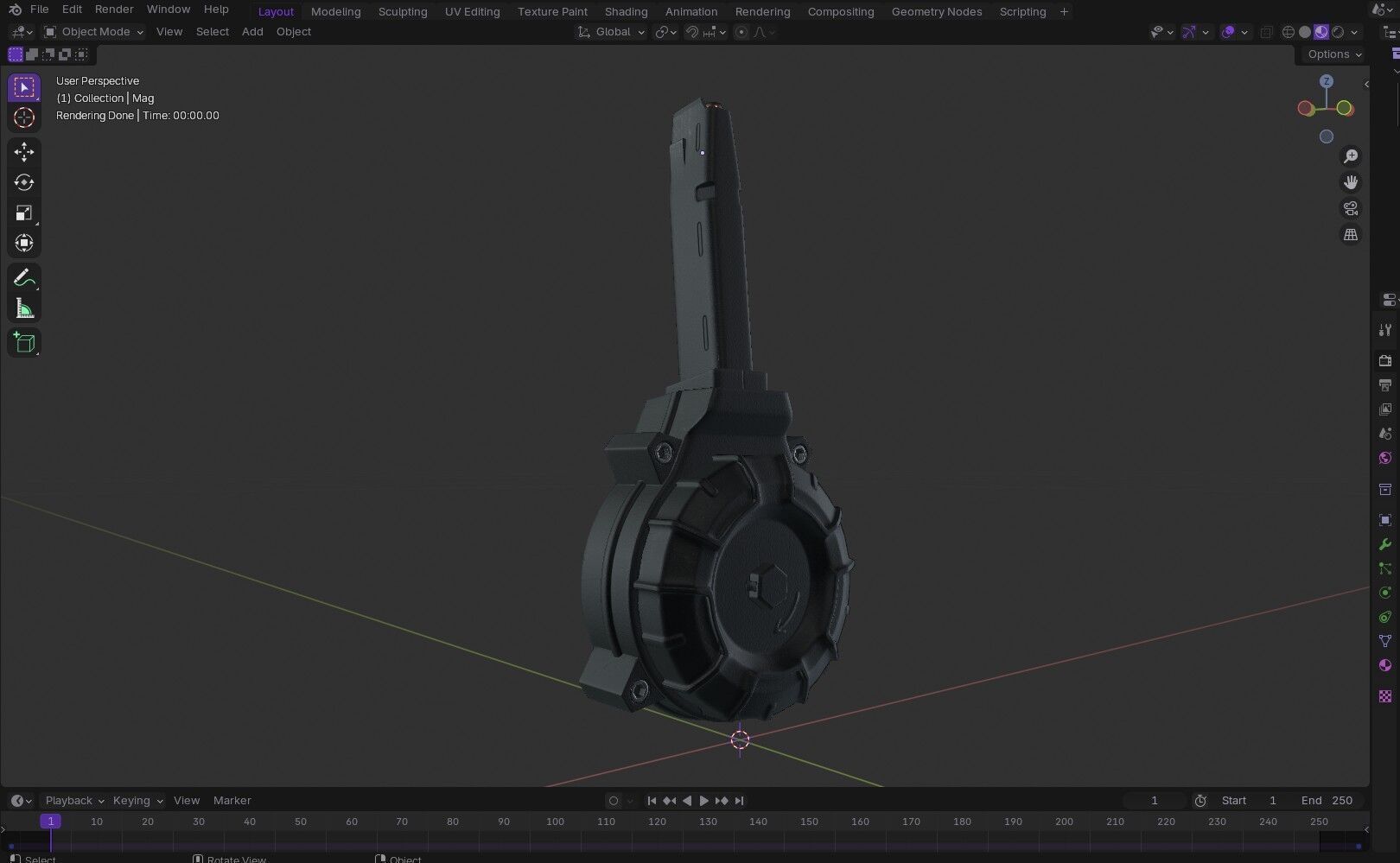Pick the Rotate tool

(x=24, y=182)
